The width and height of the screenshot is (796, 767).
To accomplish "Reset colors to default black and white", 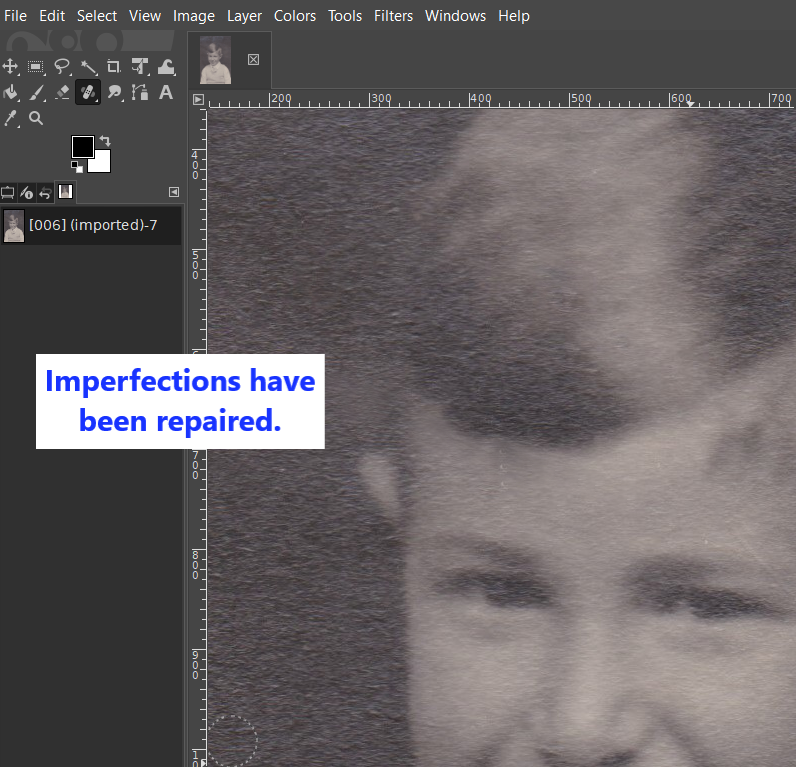I will 77,166.
